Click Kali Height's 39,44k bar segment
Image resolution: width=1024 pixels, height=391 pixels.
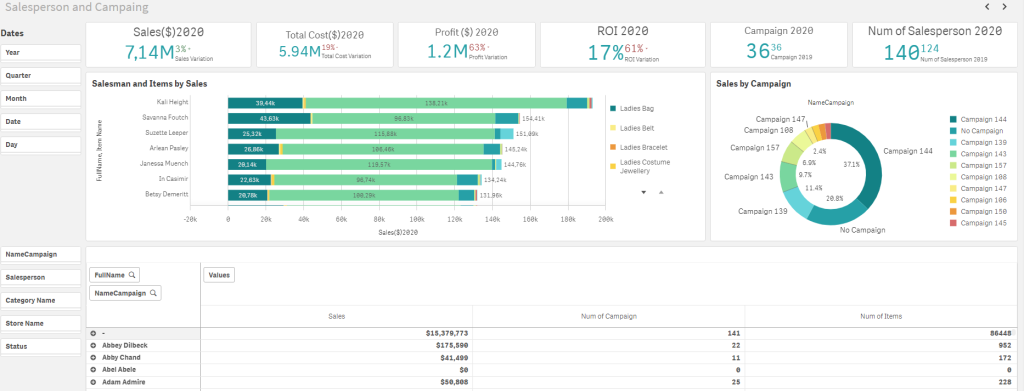click(265, 103)
